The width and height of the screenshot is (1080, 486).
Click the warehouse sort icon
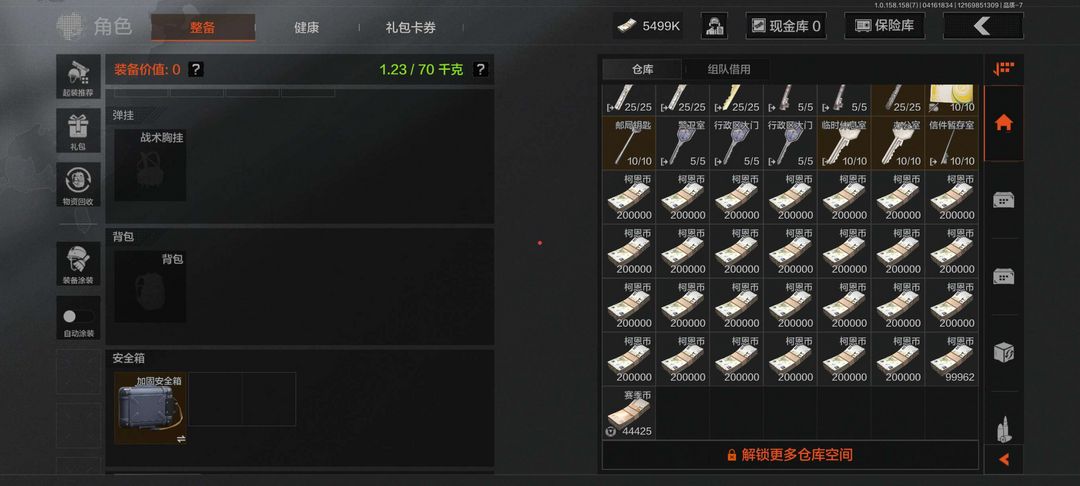pos(1004,69)
